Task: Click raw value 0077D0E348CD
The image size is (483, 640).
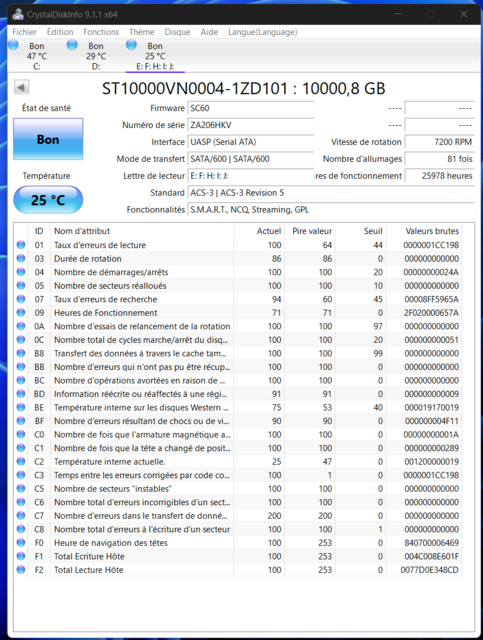Action: (x=430, y=570)
